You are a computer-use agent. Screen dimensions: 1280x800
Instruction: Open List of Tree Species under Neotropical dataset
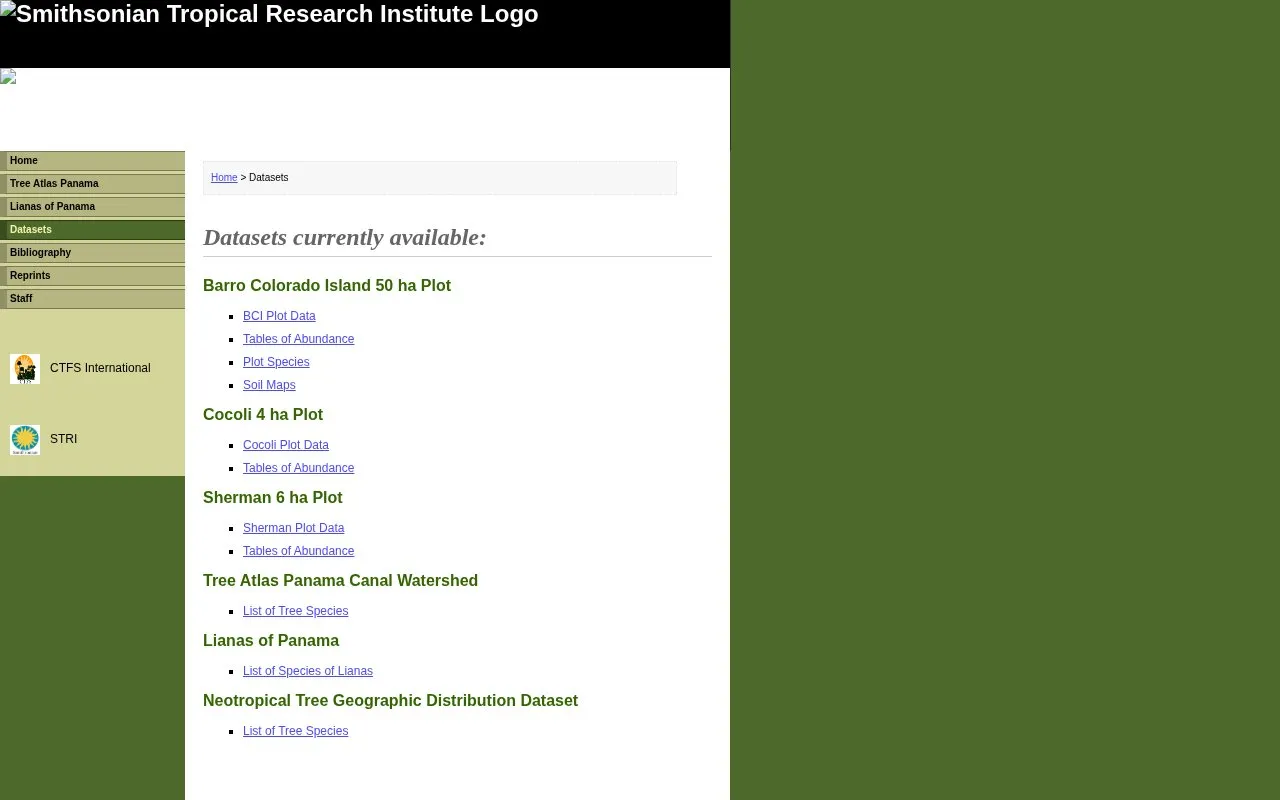click(295, 731)
